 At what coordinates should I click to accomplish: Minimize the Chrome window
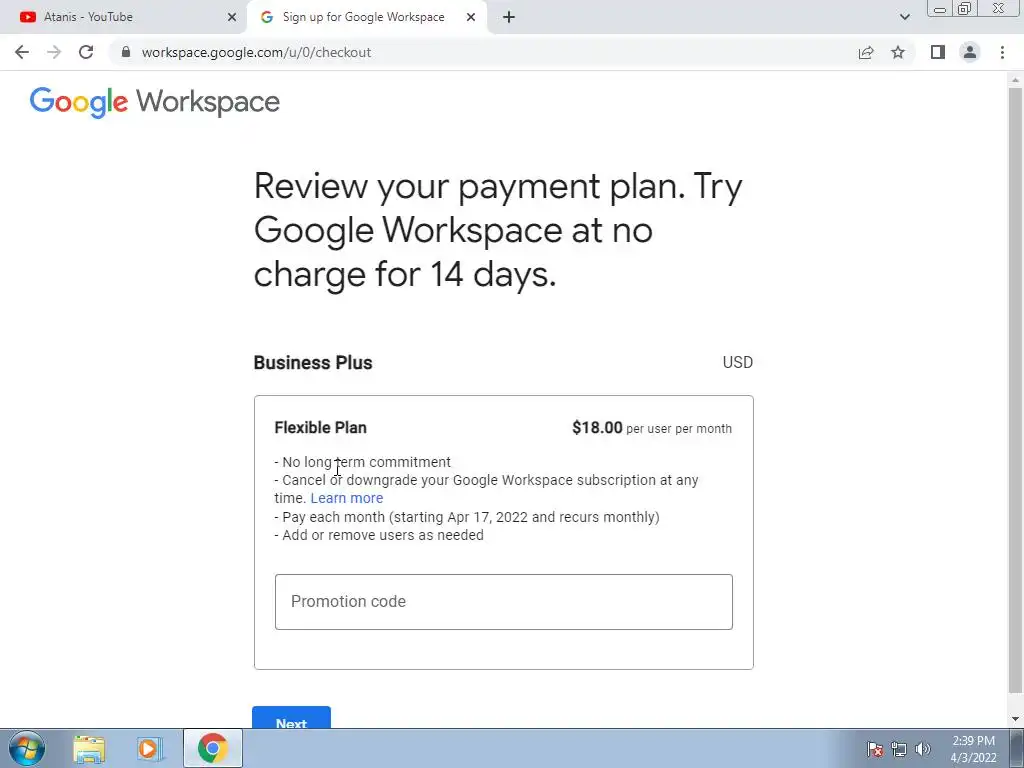click(x=940, y=9)
